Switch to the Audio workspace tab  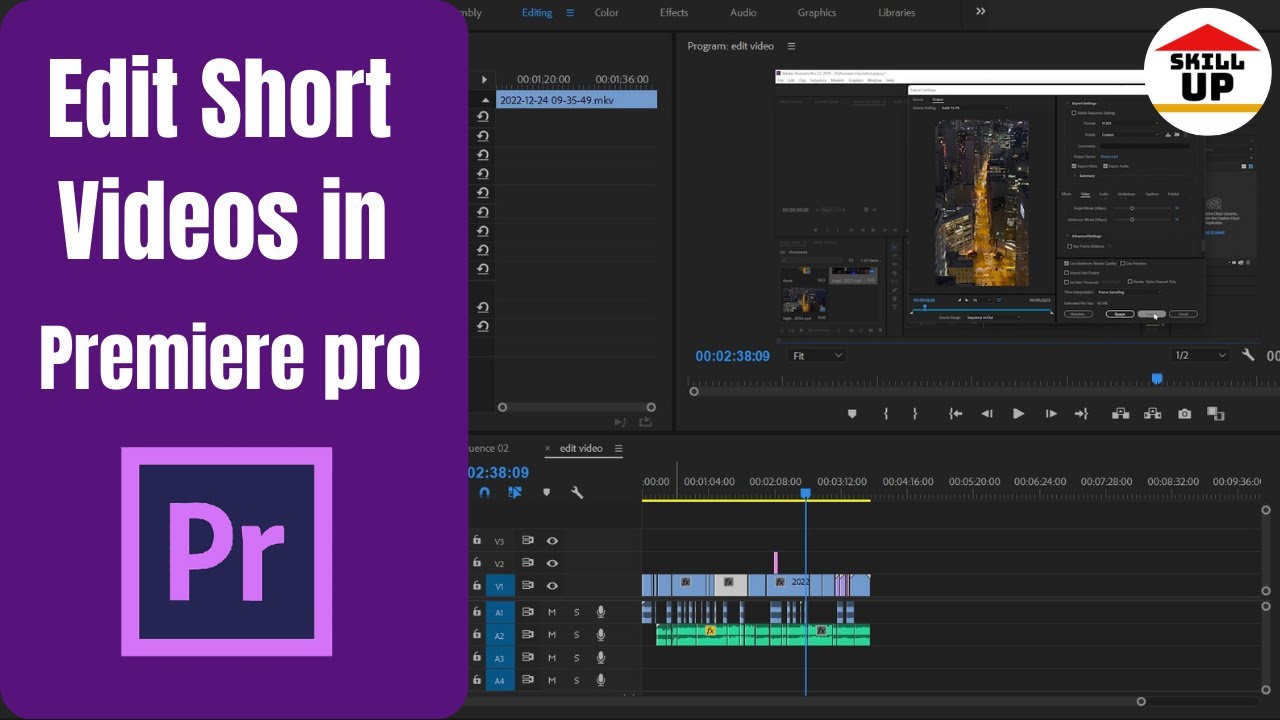coord(743,13)
